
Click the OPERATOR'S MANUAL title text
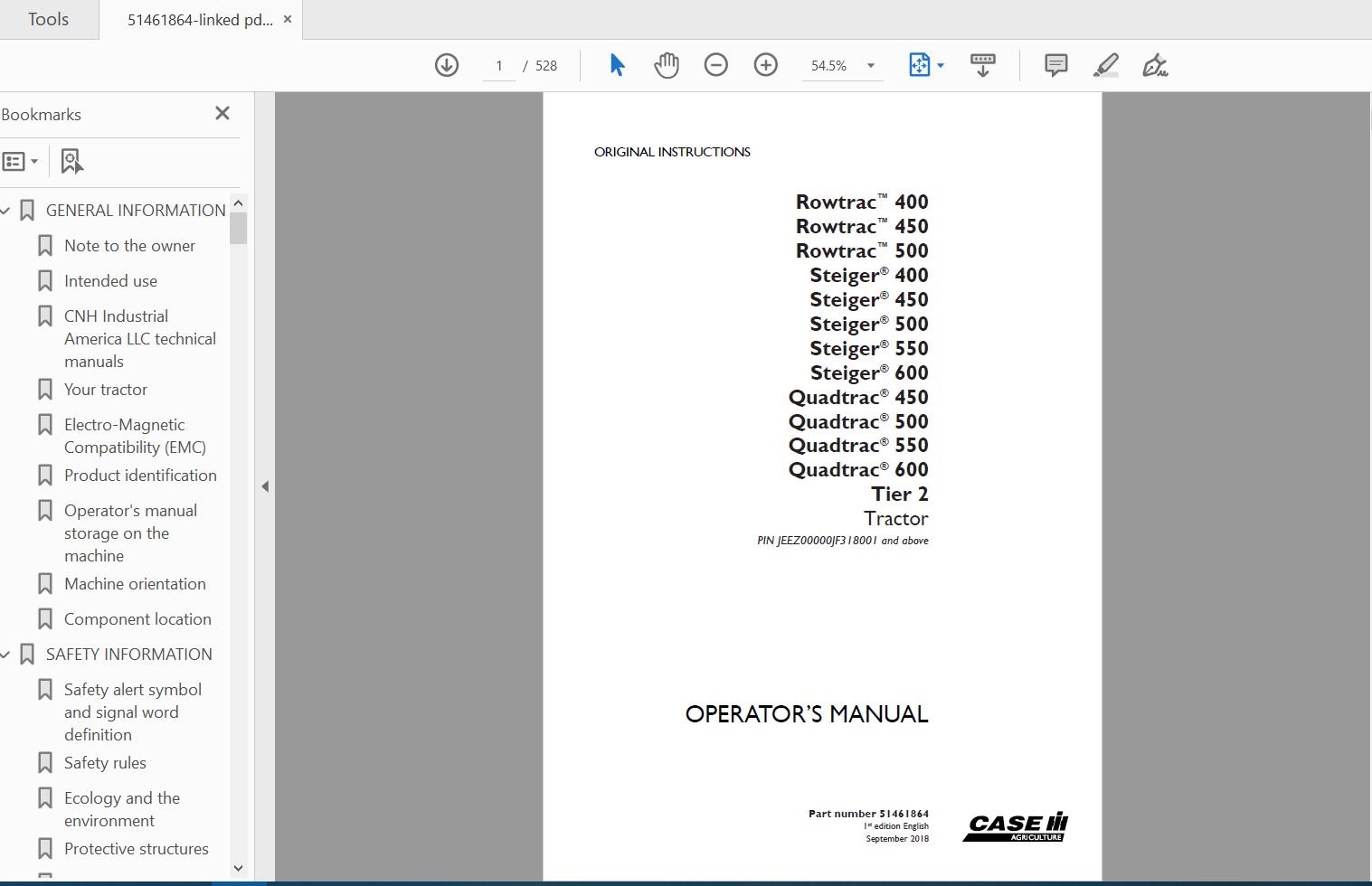tap(807, 714)
